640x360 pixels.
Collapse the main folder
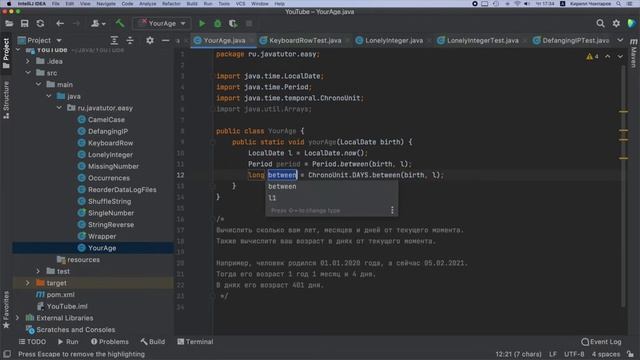click(x=38, y=84)
